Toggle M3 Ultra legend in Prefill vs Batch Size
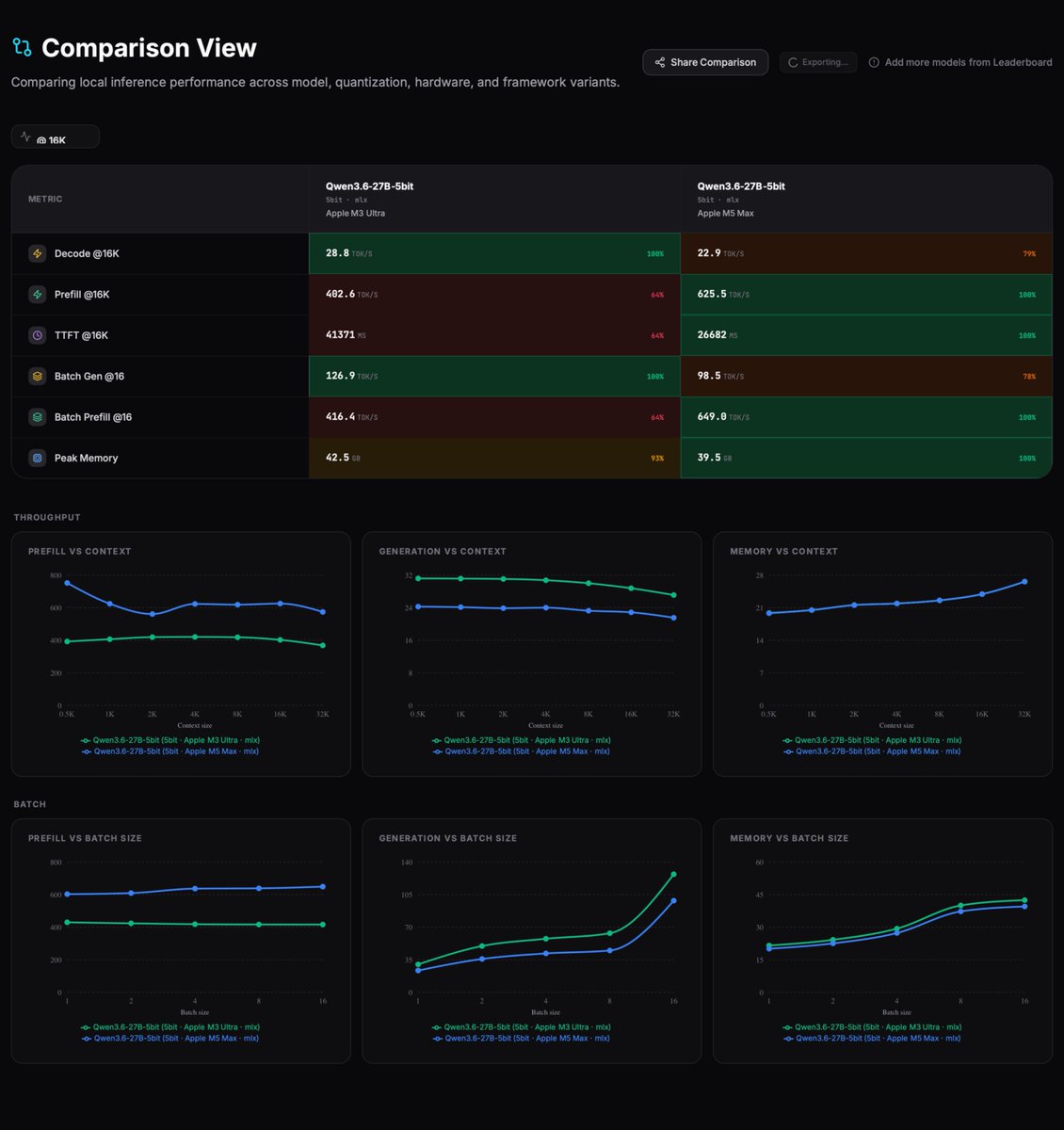The width and height of the screenshot is (1064, 1130). [x=170, y=1027]
